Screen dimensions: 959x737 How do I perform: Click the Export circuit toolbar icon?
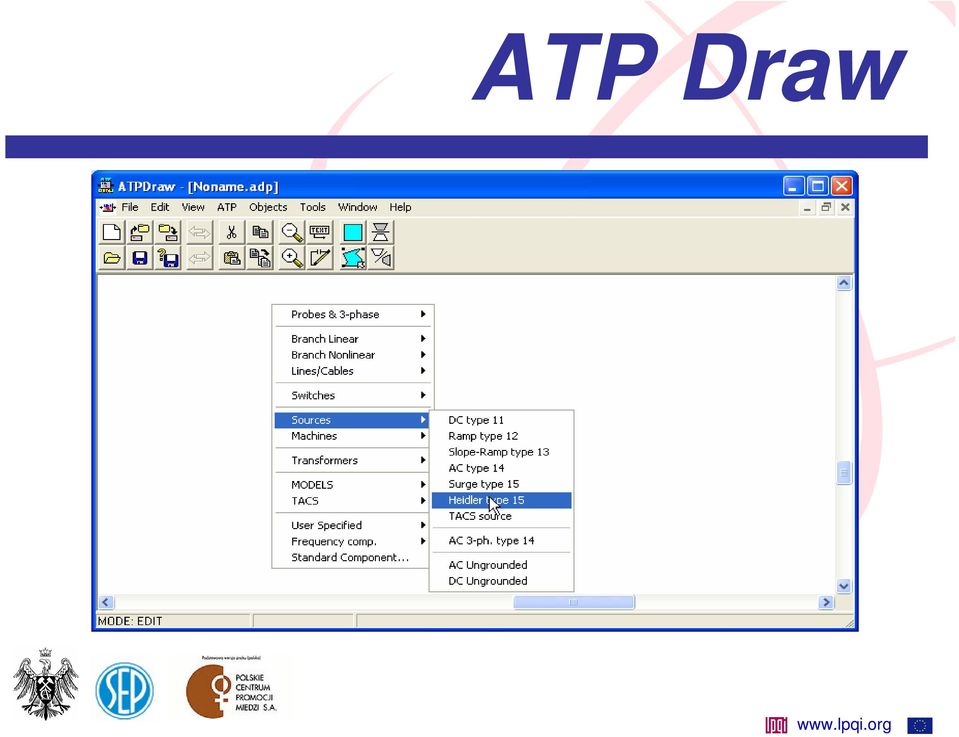[168, 232]
